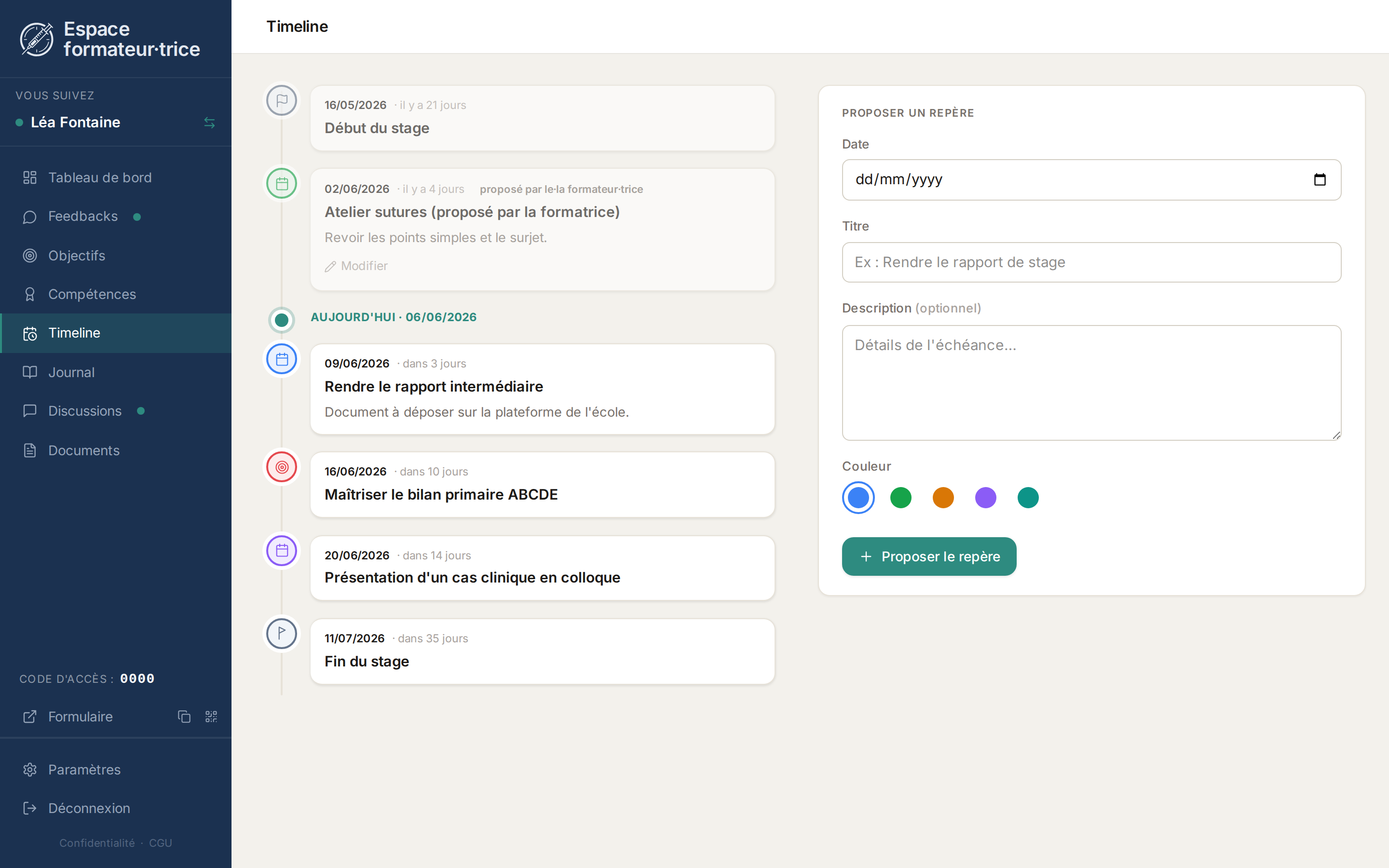Click the flag marker for Fin du stage
1389x868 pixels.
pos(282,633)
